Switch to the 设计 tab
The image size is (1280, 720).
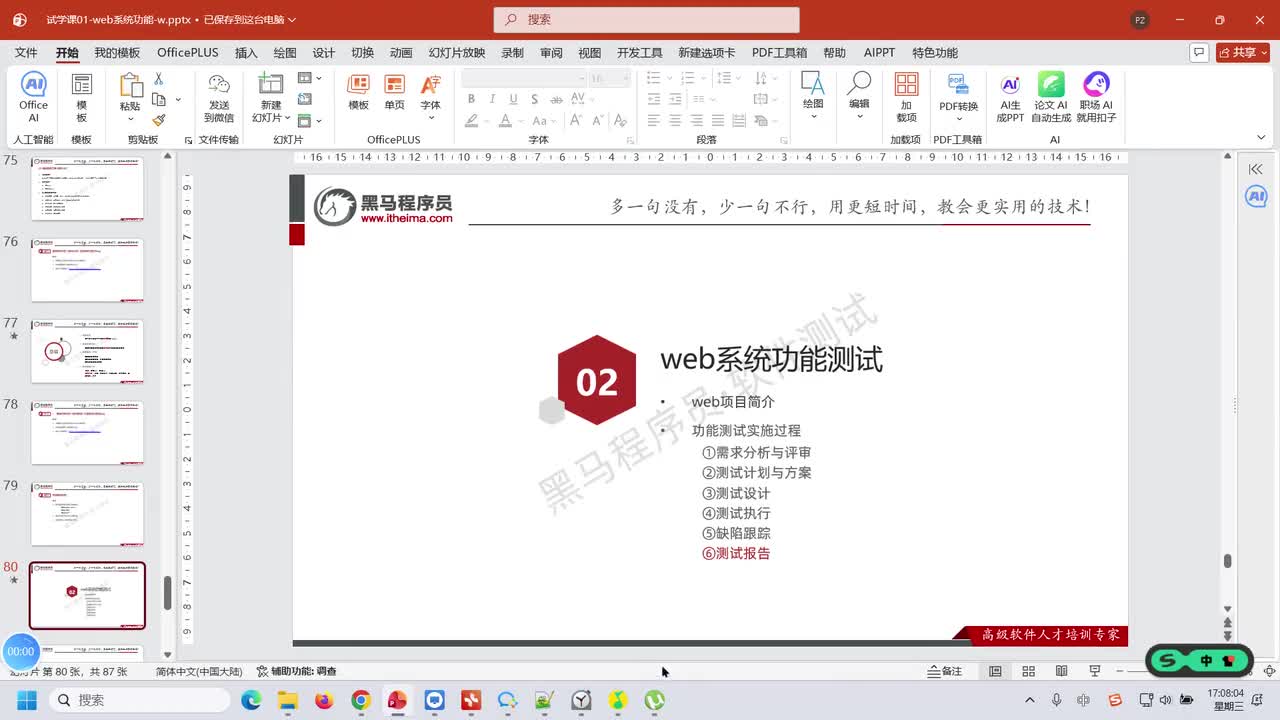324,53
